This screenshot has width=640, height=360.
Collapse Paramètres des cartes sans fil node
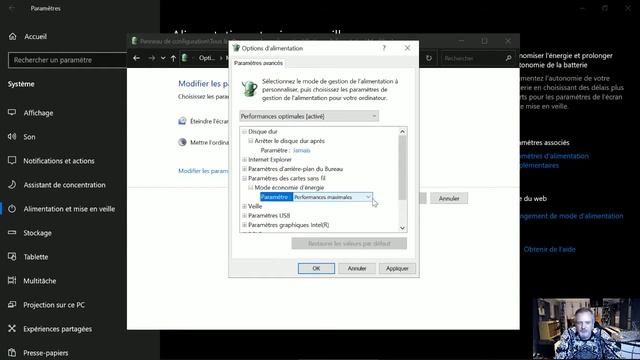244,178
